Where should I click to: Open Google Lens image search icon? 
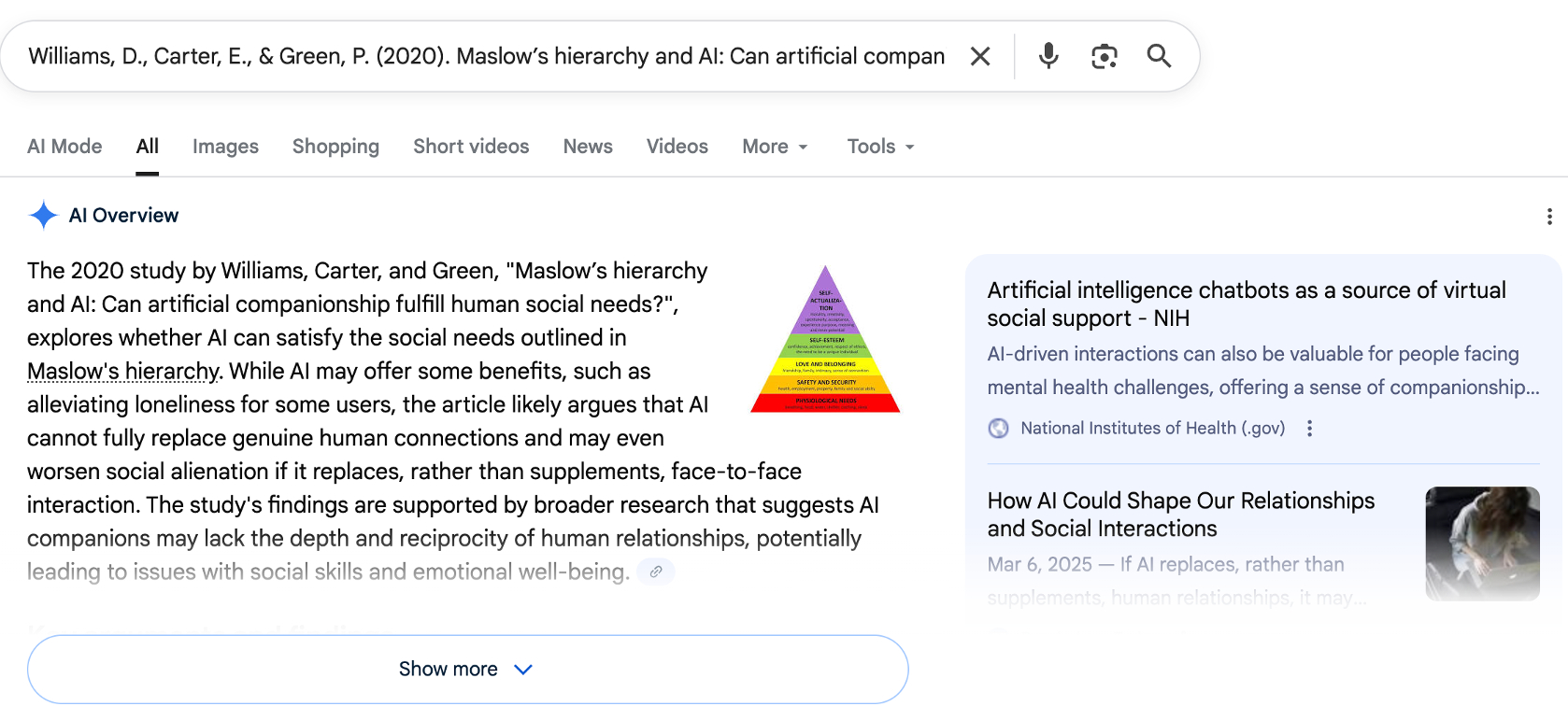pyautogui.click(x=1104, y=57)
